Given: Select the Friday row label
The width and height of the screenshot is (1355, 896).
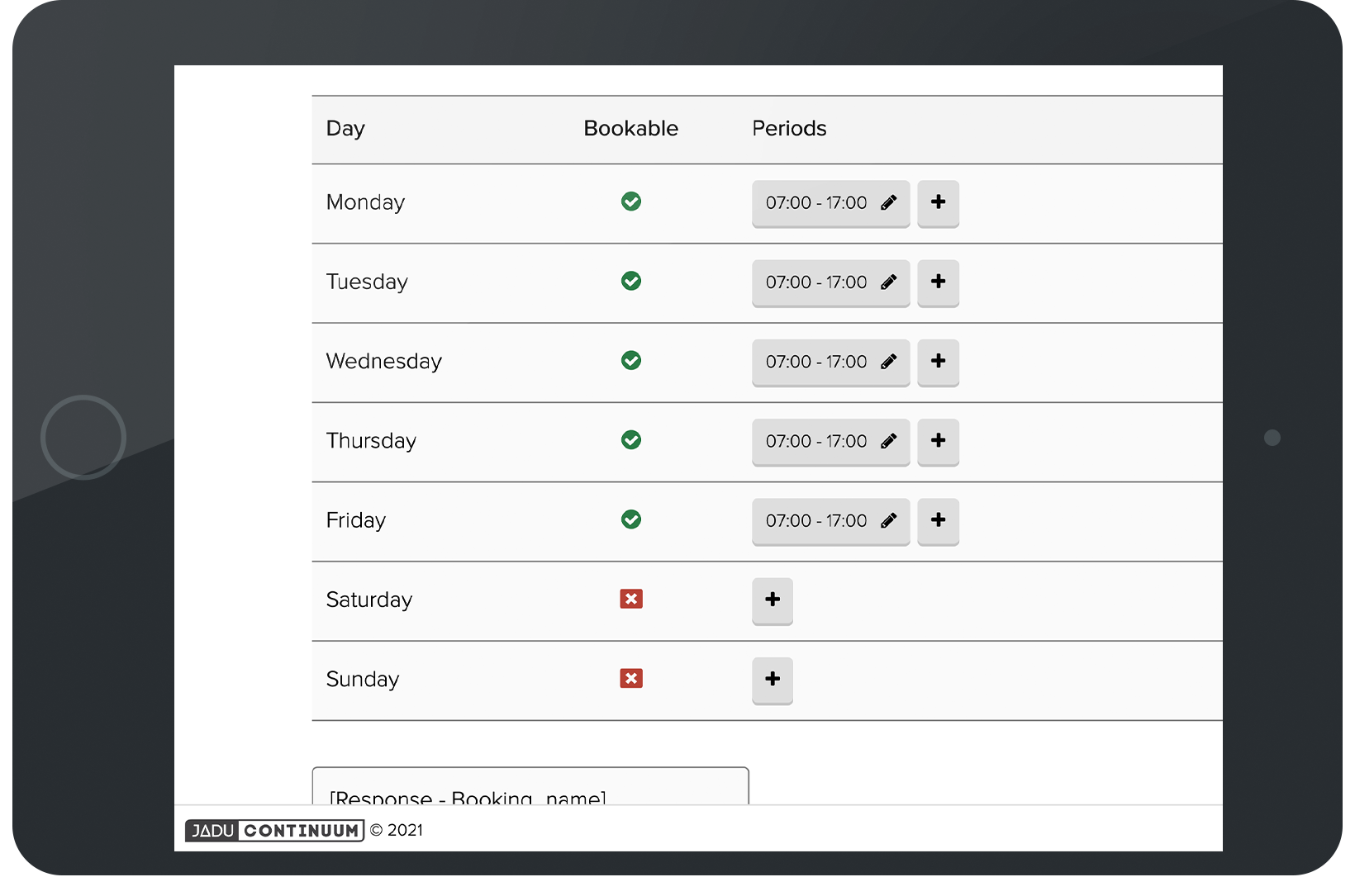Looking at the screenshot, I should coord(355,520).
